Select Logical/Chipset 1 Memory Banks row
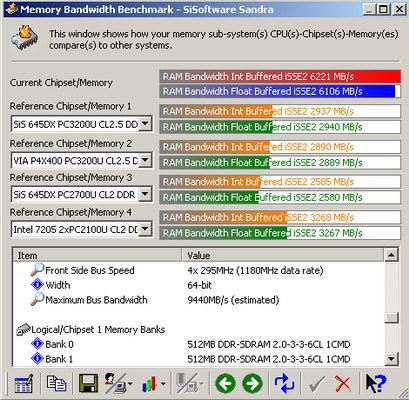 click(x=199, y=330)
